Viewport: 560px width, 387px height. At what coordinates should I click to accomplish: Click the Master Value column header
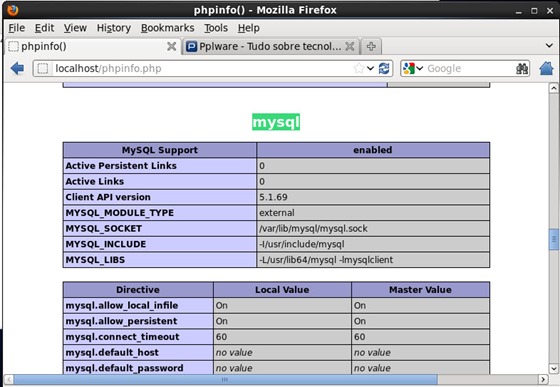point(420,290)
